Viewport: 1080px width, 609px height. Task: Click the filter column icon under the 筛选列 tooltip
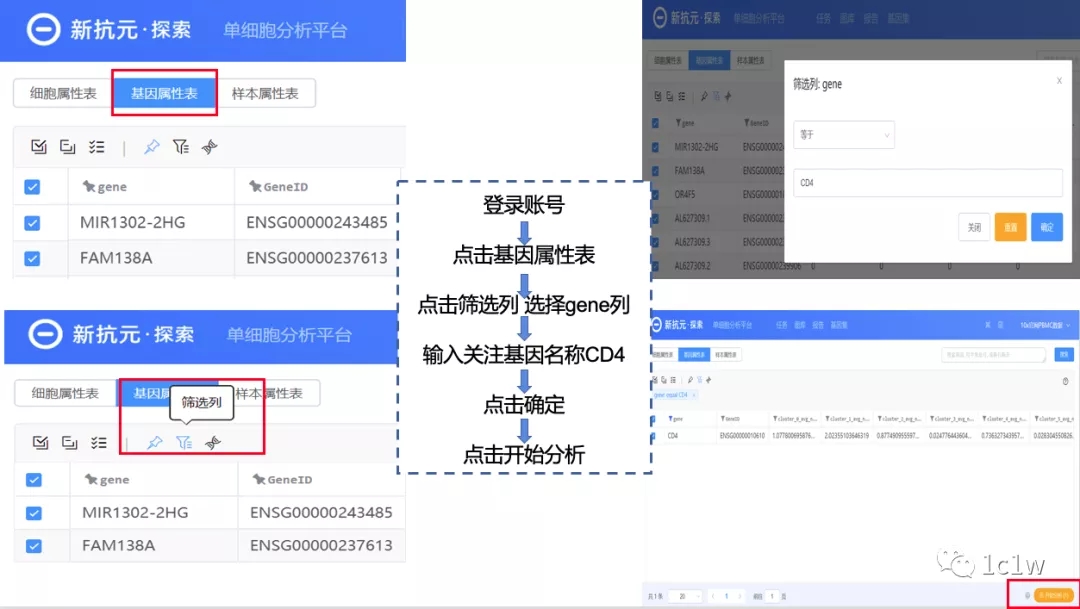tap(183, 442)
